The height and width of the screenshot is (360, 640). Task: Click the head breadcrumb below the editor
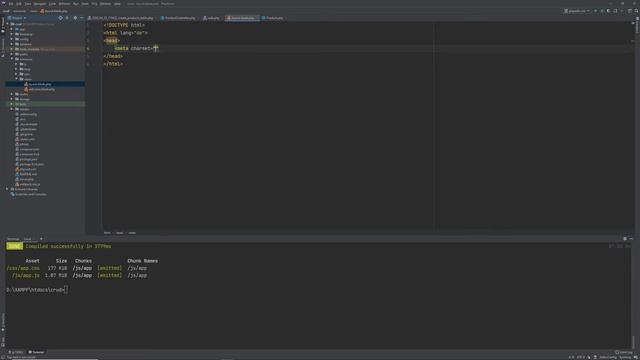coord(119,233)
